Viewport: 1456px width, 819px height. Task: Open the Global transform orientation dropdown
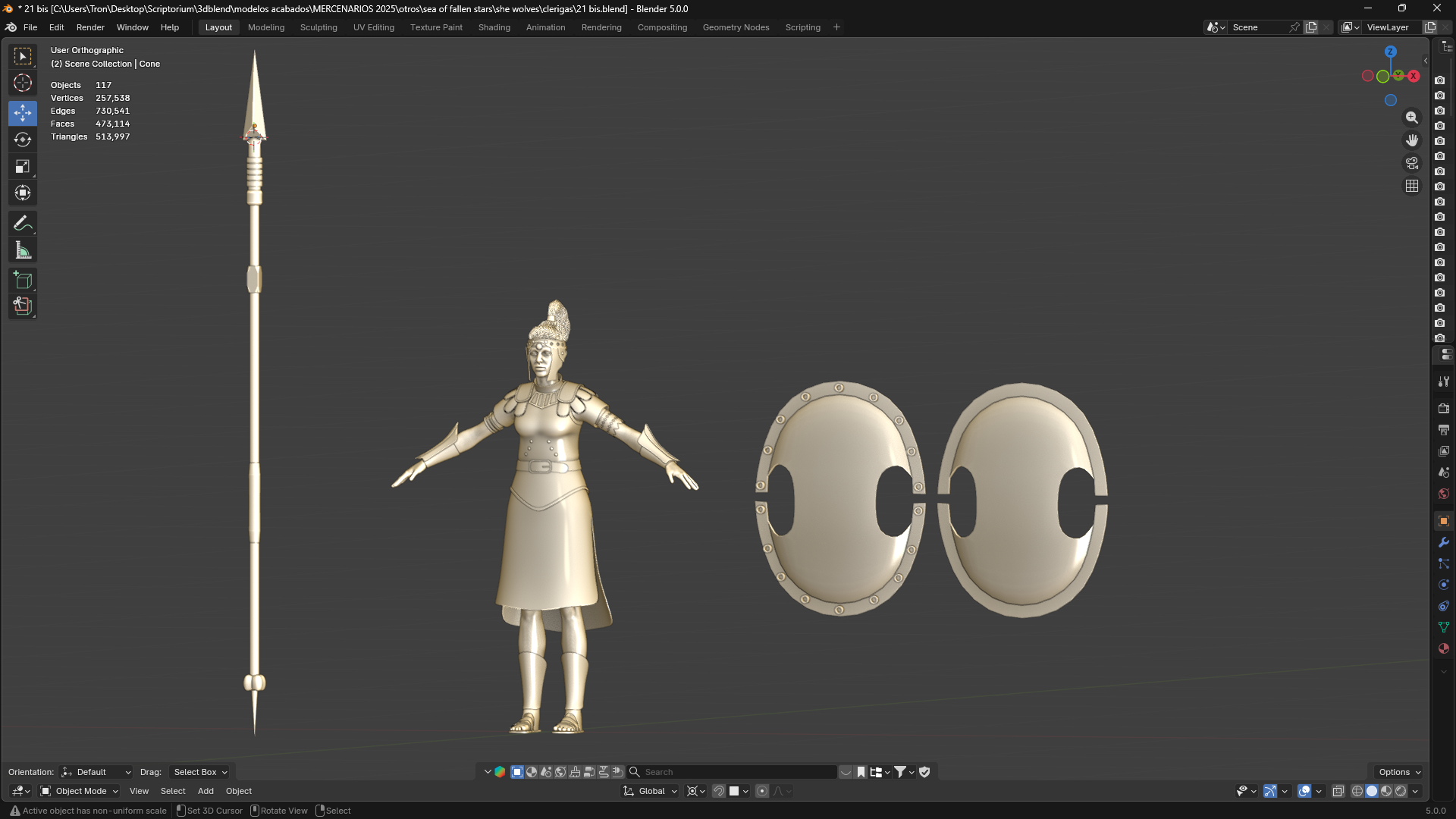651,791
